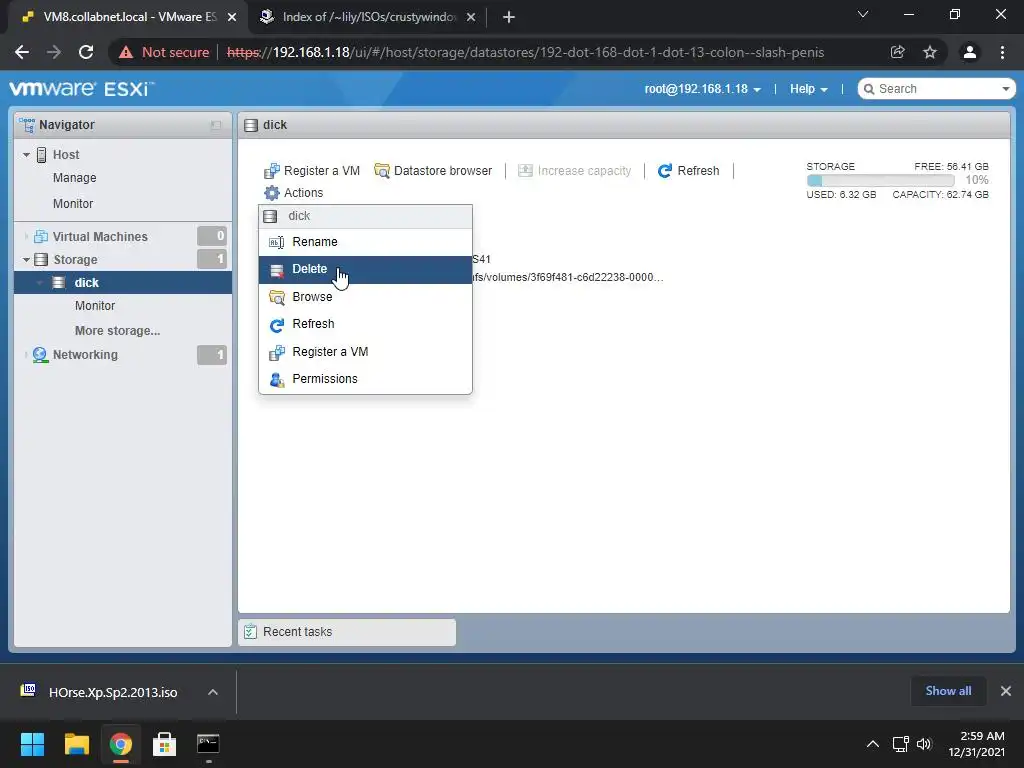Viewport: 1024px width, 768px height.
Task: Click the network tray icon
Action: click(901, 744)
